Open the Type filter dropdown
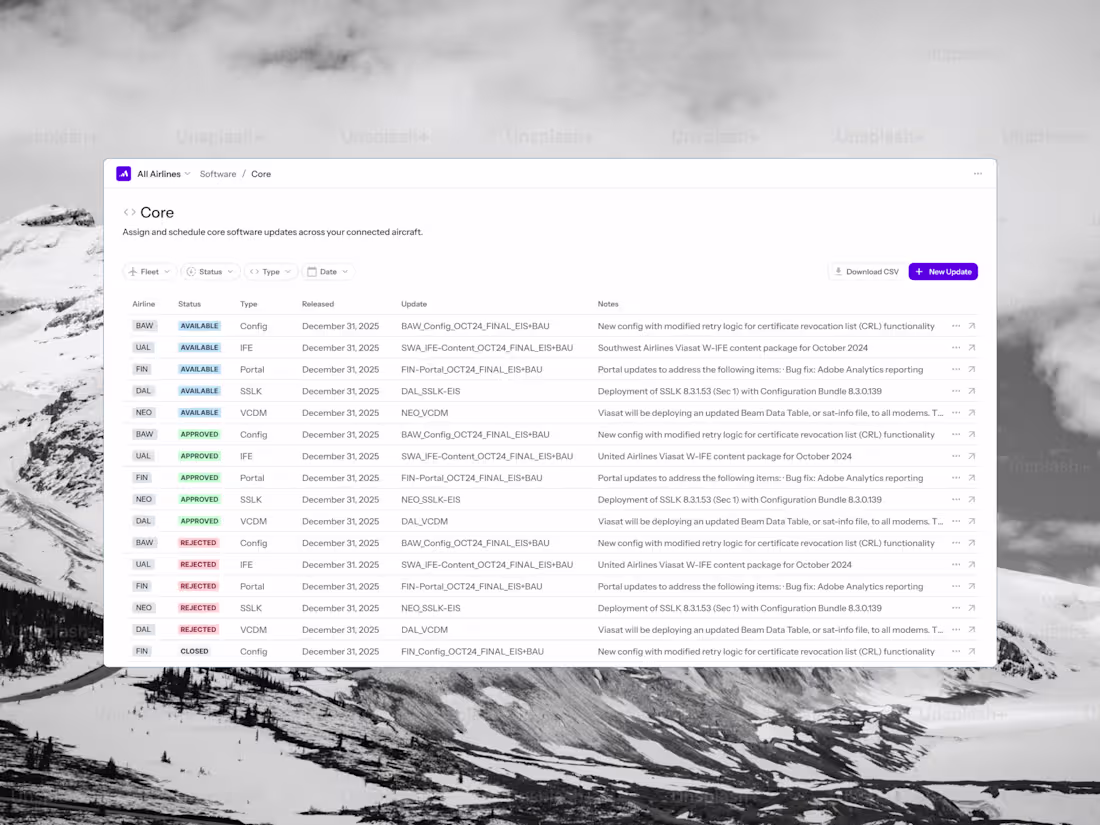1100x825 pixels. coord(270,271)
